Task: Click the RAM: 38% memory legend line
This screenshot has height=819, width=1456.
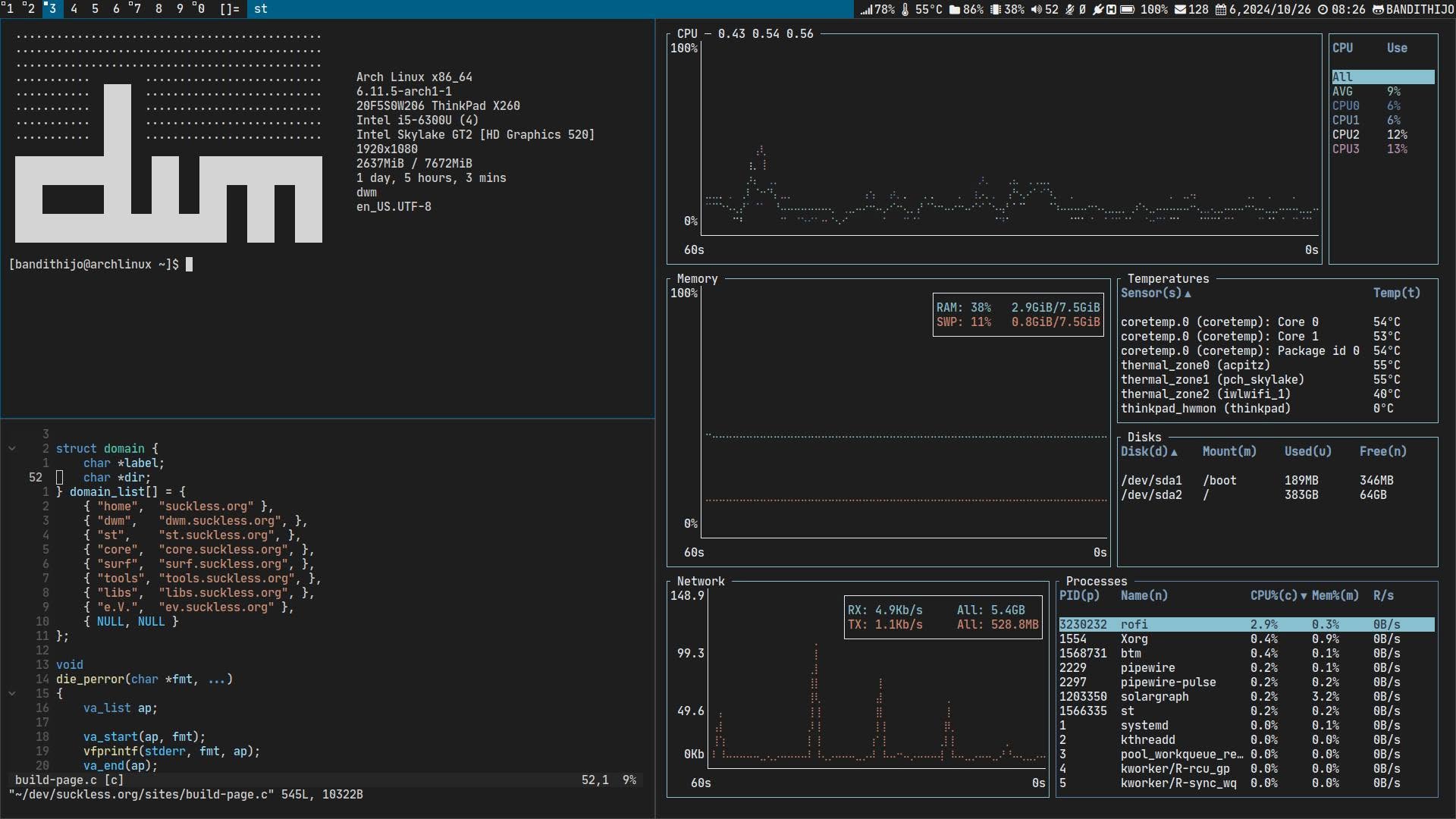Action: (x=1018, y=308)
